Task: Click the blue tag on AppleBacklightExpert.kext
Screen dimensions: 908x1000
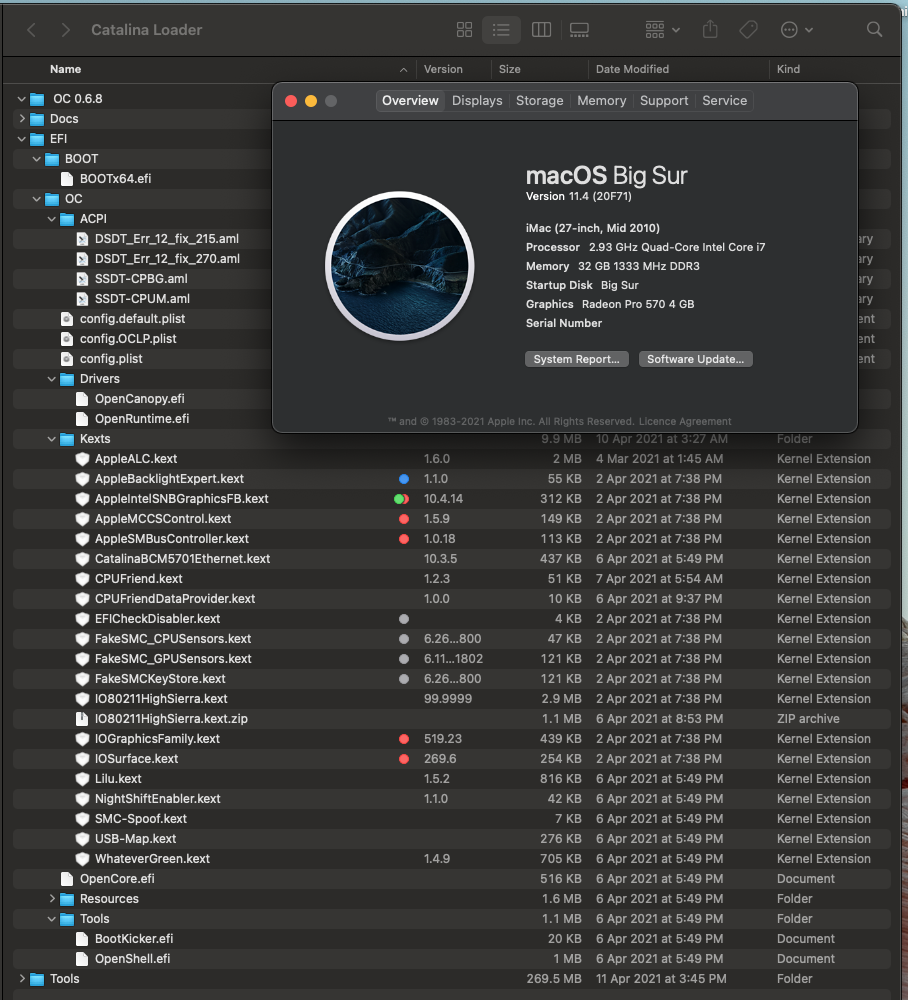Action: [x=404, y=479]
